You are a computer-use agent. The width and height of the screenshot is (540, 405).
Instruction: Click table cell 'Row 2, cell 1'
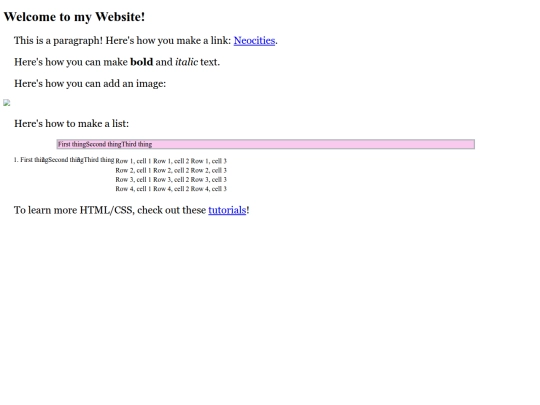[133, 170]
